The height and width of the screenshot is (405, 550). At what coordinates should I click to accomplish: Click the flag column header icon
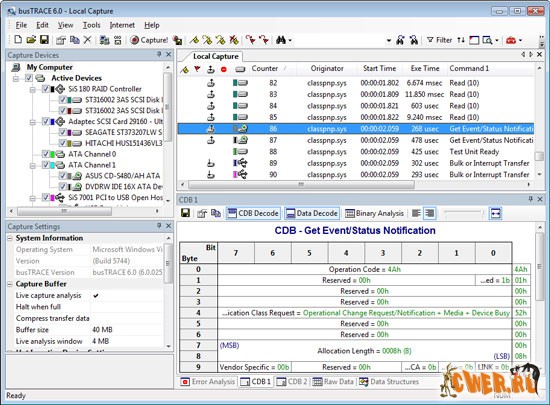click(x=197, y=69)
